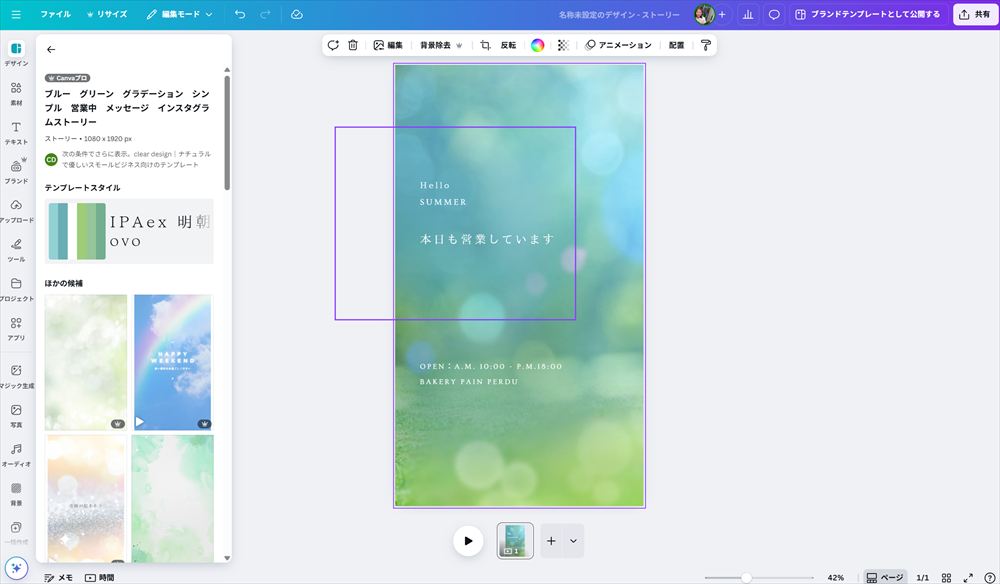Apply the IPAex 明朝 font style

pyautogui.click(x=161, y=222)
